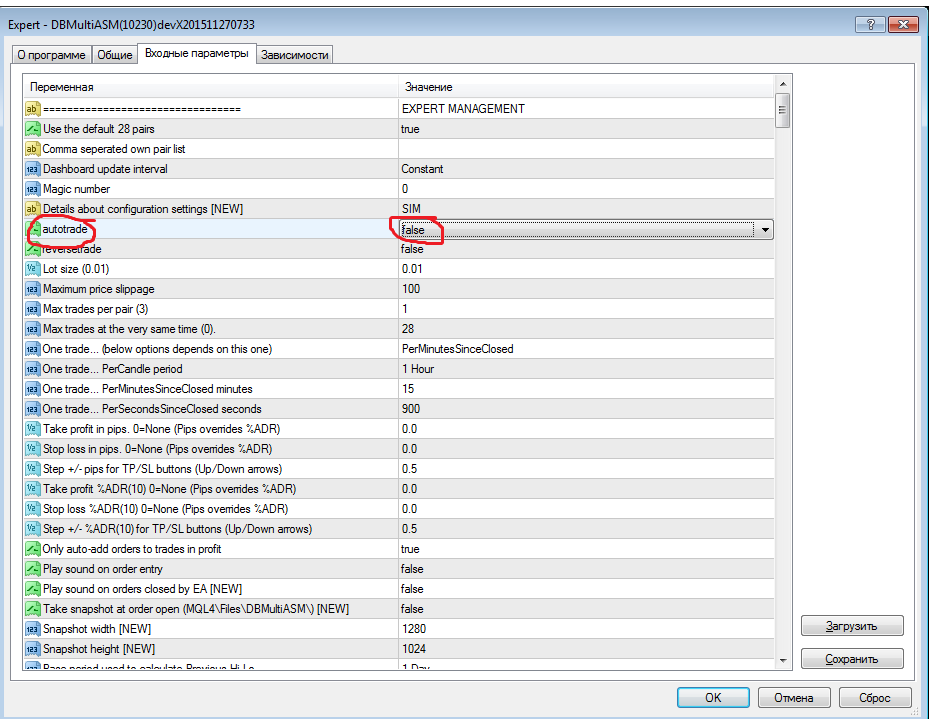Click the integer icon of 'Snapshot width [NEW]'
The height and width of the screenshot is (719, 933).
pos(32,629)
